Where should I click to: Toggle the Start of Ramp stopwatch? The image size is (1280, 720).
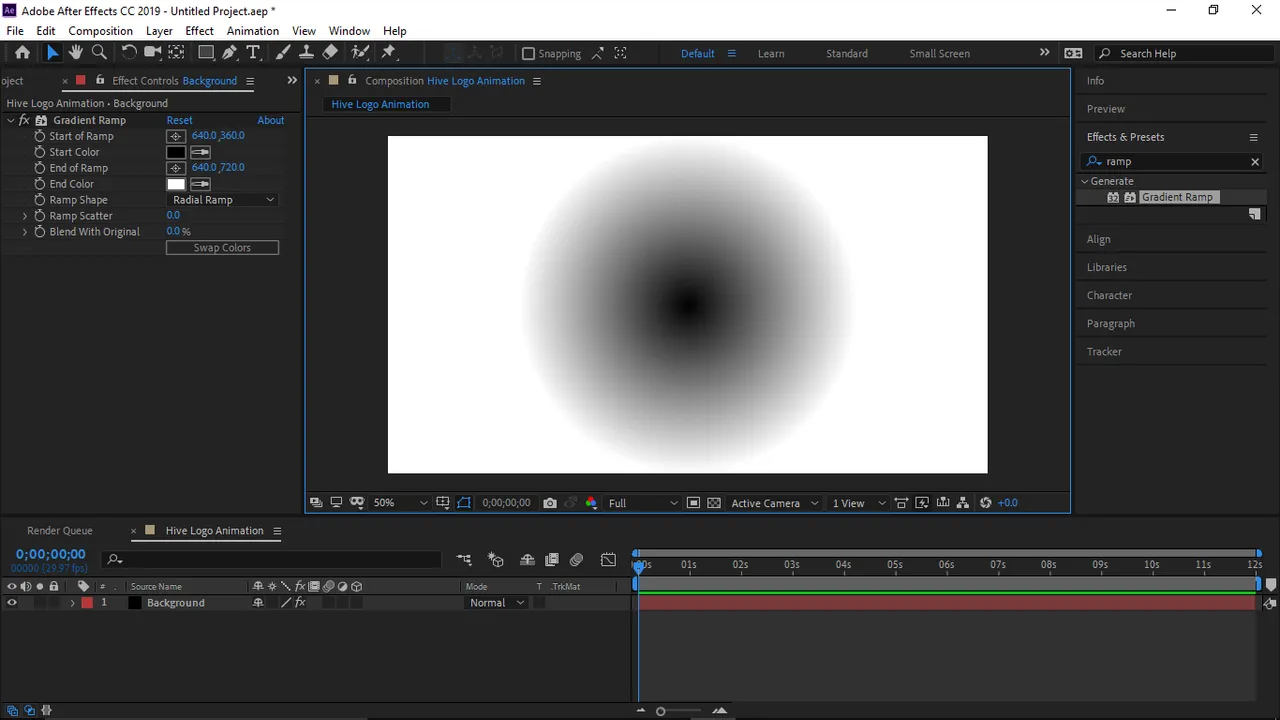click(40, 136)
